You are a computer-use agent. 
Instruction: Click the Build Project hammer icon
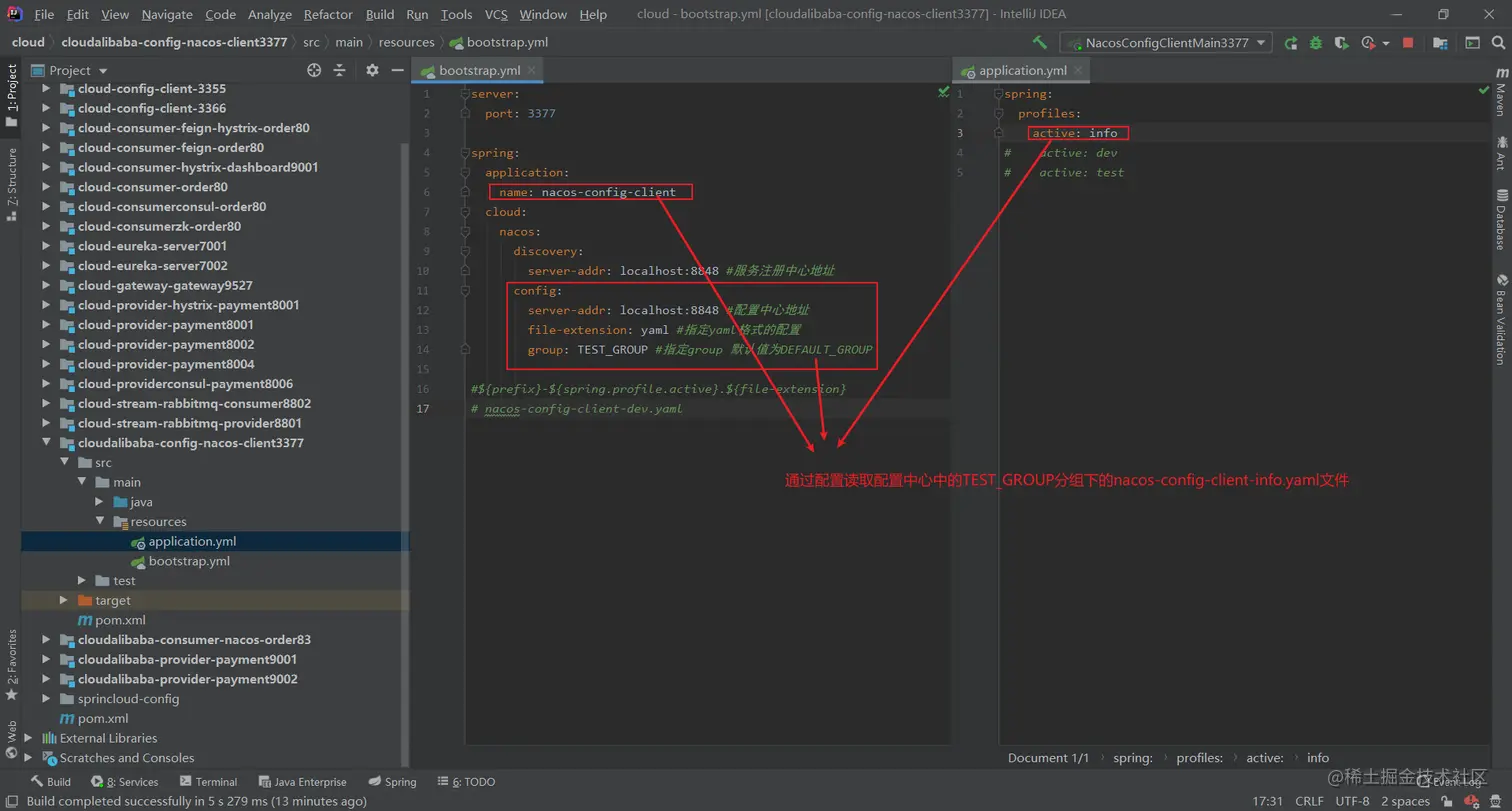click(x=1040, y=42)
